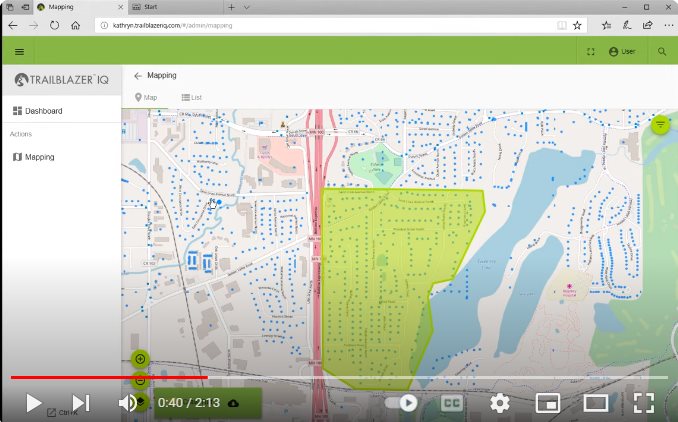This screenshot has height=422, width=678.
Task: Zoom in on the map
Action: pos(140,359)
